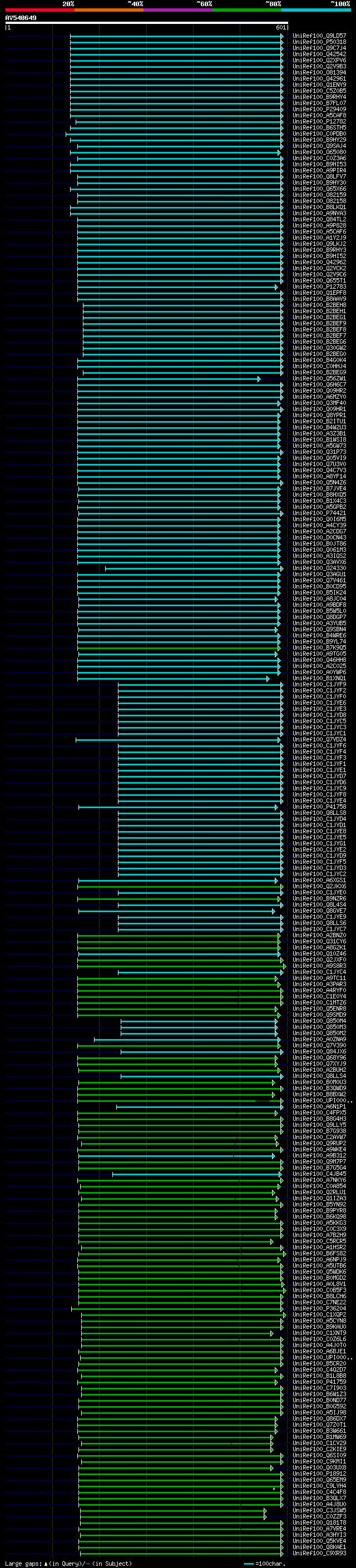The image size is (356, 1568).
Task: Select hit label UniRef100_P12783
Action: (x=319, y=286)
